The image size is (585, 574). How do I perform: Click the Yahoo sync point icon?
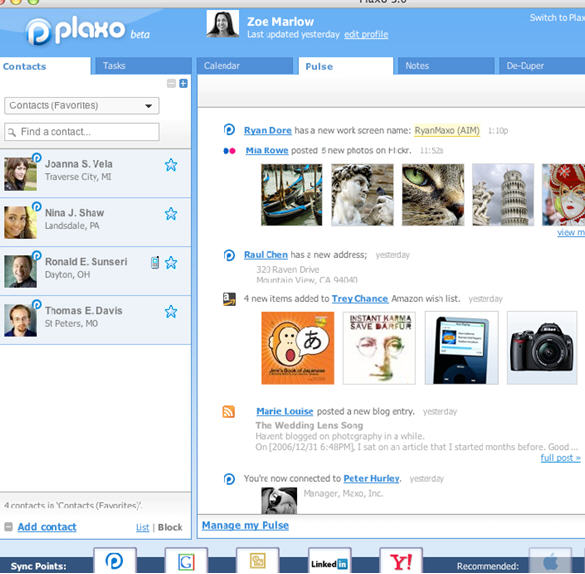point(401,562)
